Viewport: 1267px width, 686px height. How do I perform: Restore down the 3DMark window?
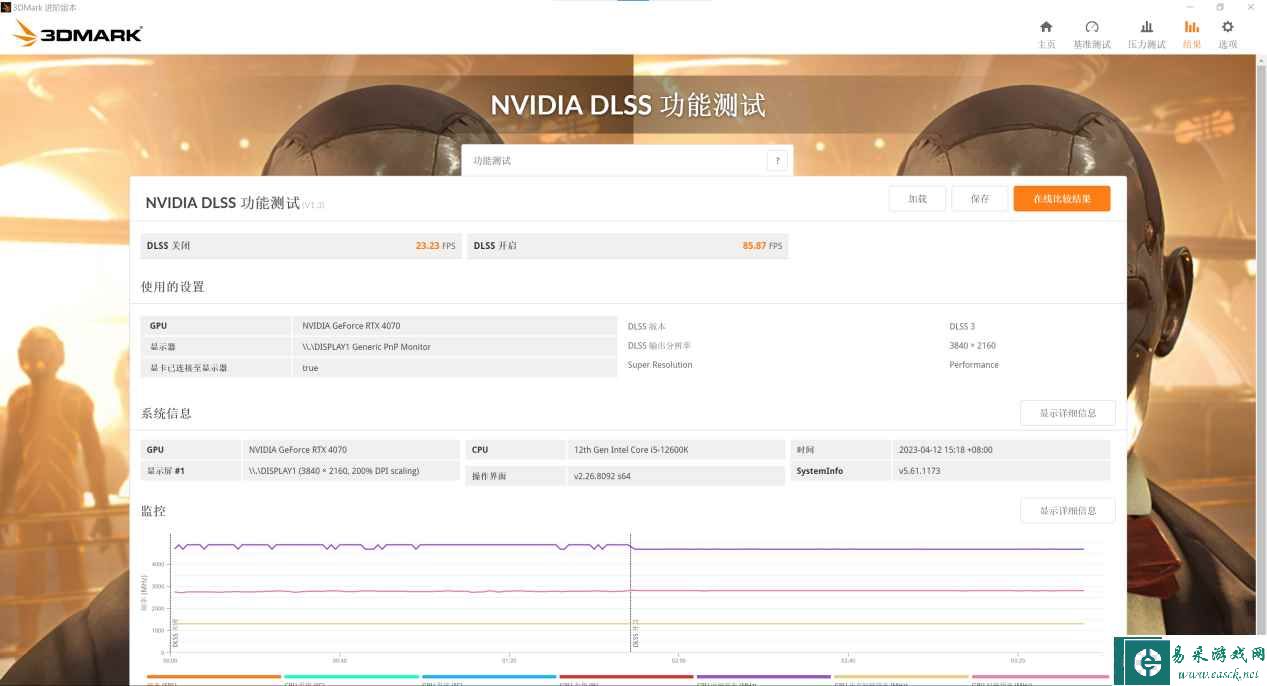(1220, 7)
